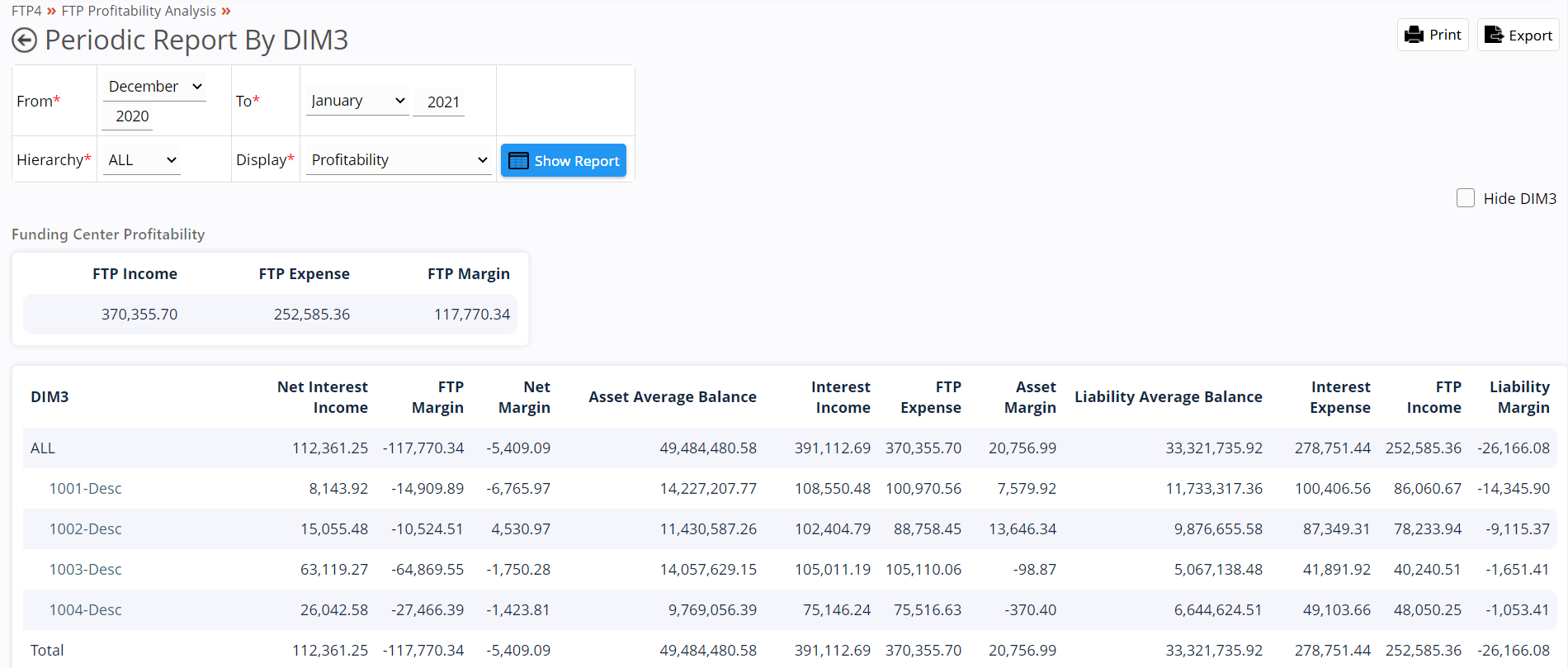Open the 1004-Desc row link

(85, 610)
